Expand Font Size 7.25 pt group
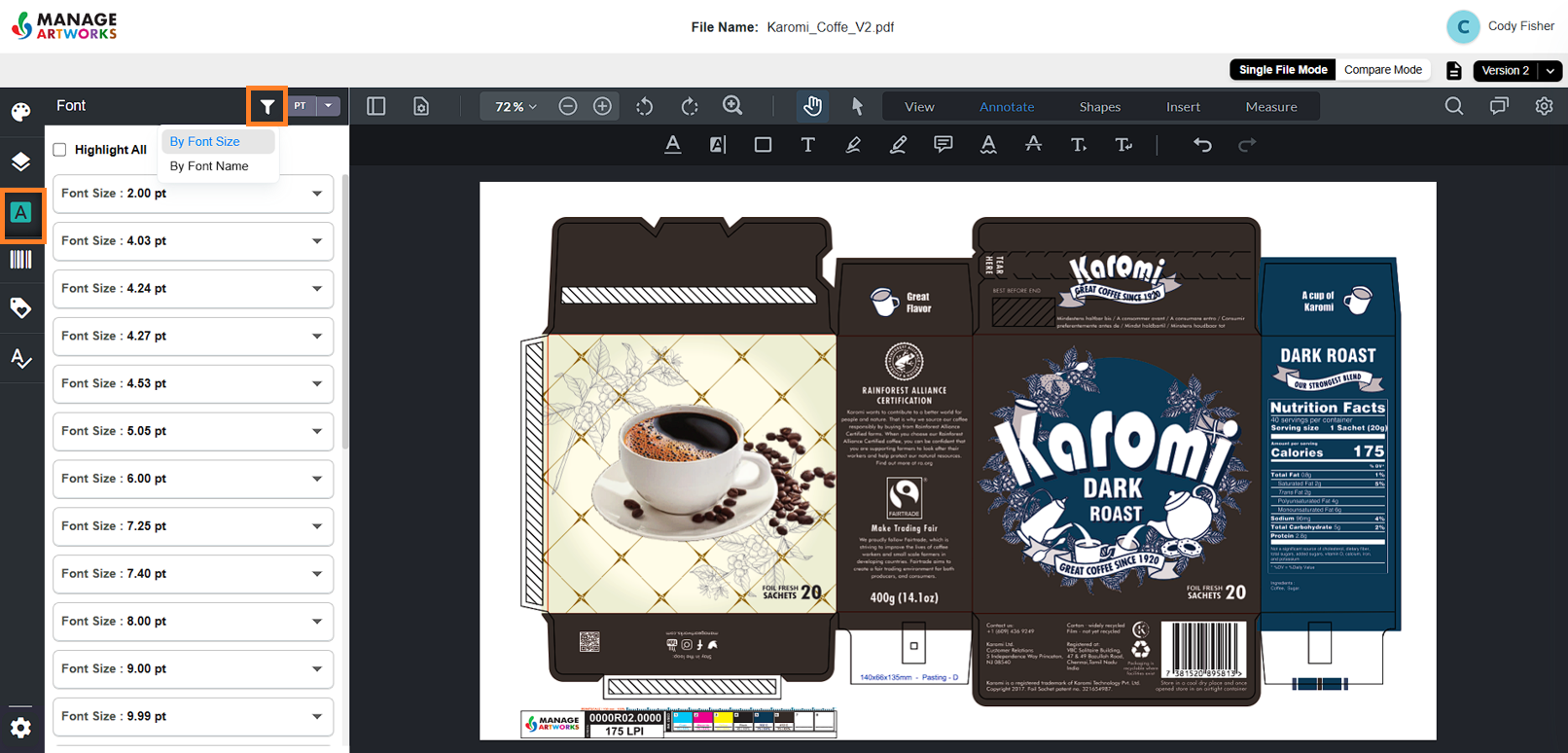Viewport: 1568px width, 753px height. point(194,526)
